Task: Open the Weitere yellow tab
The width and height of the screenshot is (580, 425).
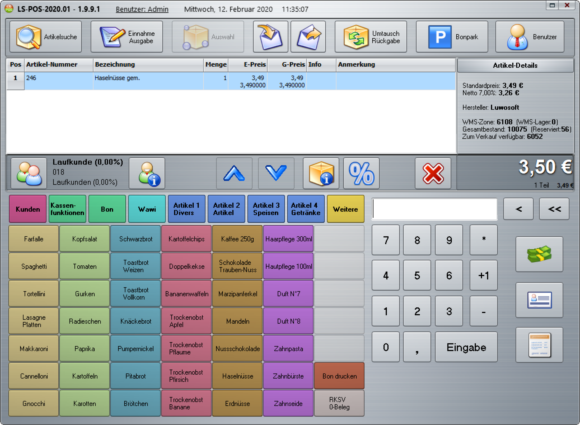Action: point(345,209)
